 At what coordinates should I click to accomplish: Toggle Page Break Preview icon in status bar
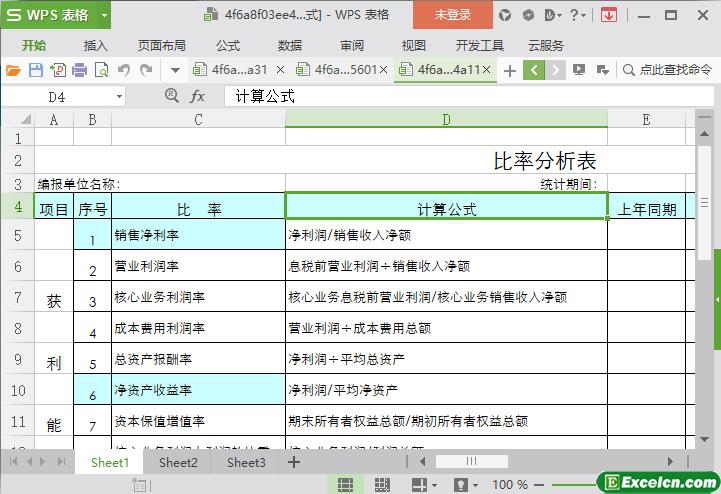tap(382, 484)
